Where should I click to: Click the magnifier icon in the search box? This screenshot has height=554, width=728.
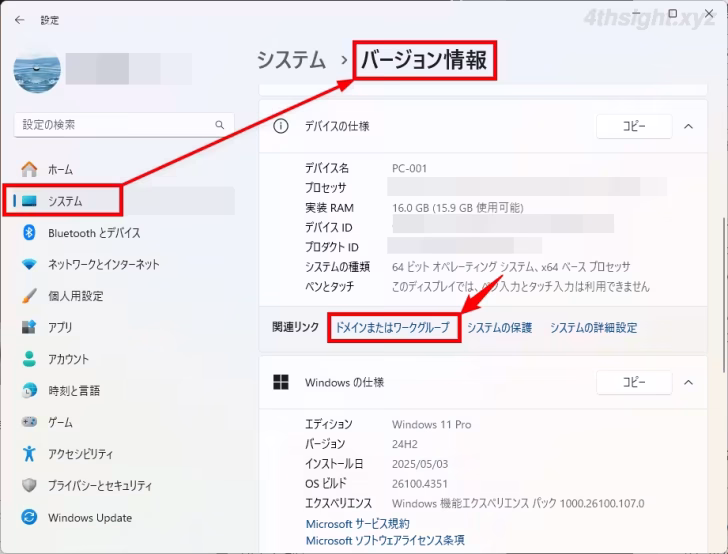pos(220,124)
